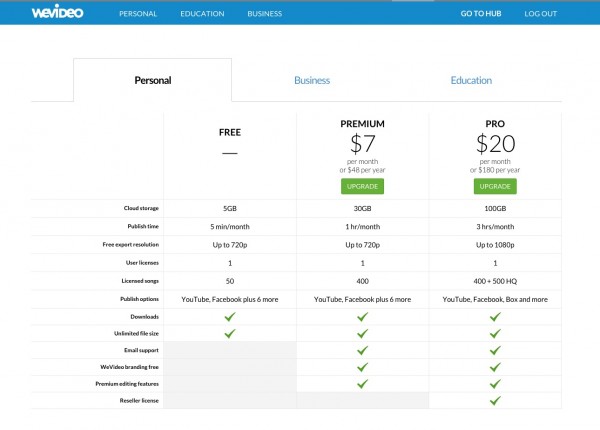Image resolution: width=600 pixels, height=430 pixels.
Task: Click 'YouTube, Facebook, Box and more' cell
Action: click(495, 299)
